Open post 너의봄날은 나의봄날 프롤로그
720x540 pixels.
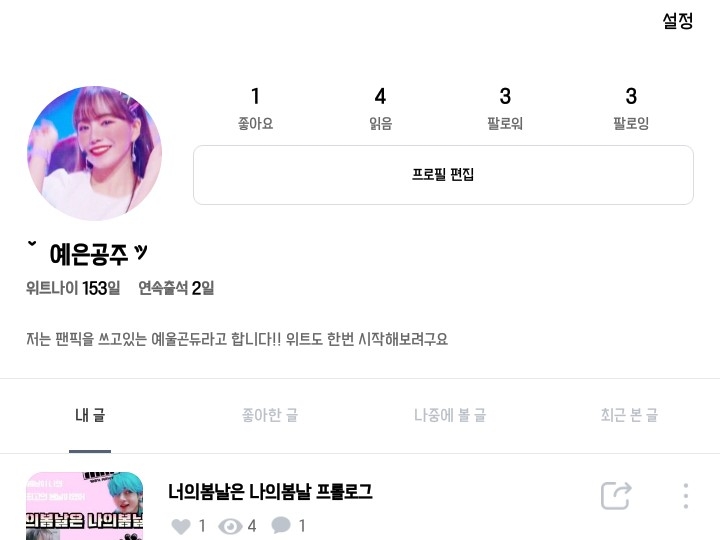click(270, 492)
